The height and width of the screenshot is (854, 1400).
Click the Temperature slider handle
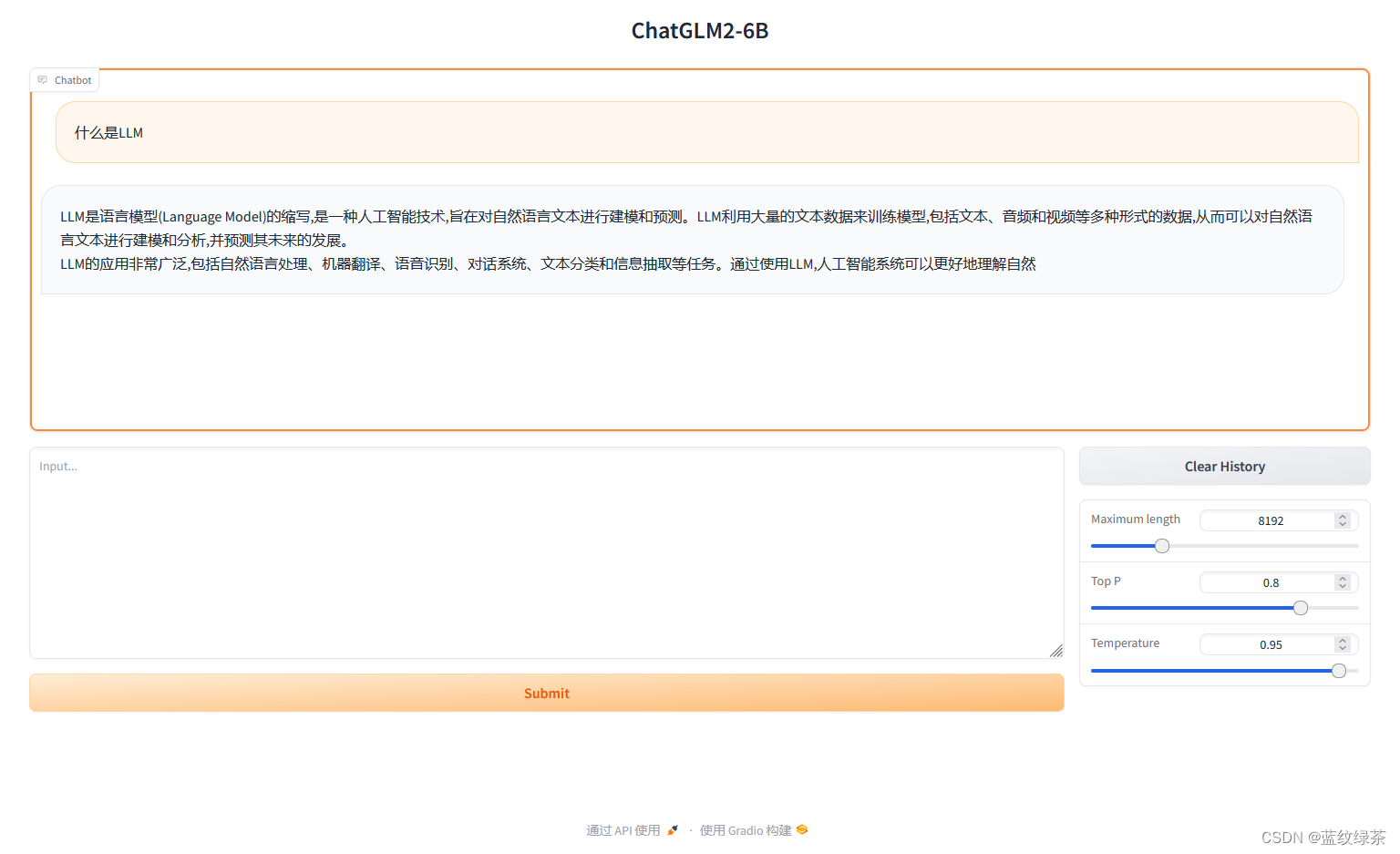click(1339, 671)
